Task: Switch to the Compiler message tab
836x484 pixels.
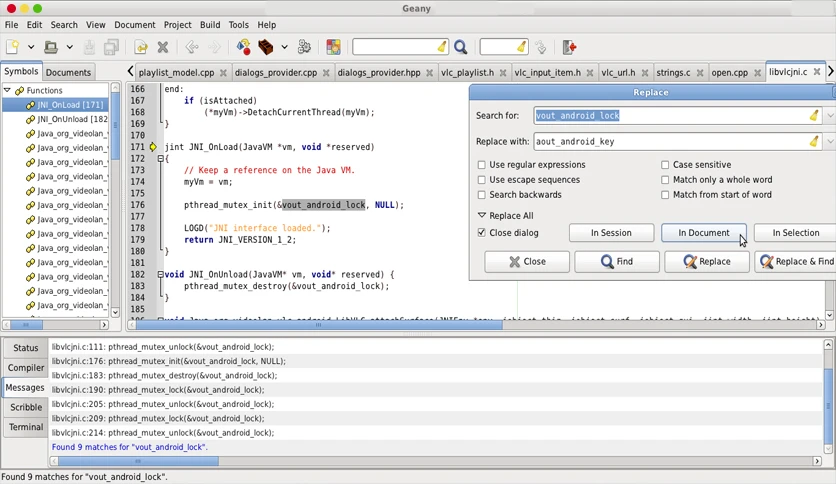Action: click(26, 368)
